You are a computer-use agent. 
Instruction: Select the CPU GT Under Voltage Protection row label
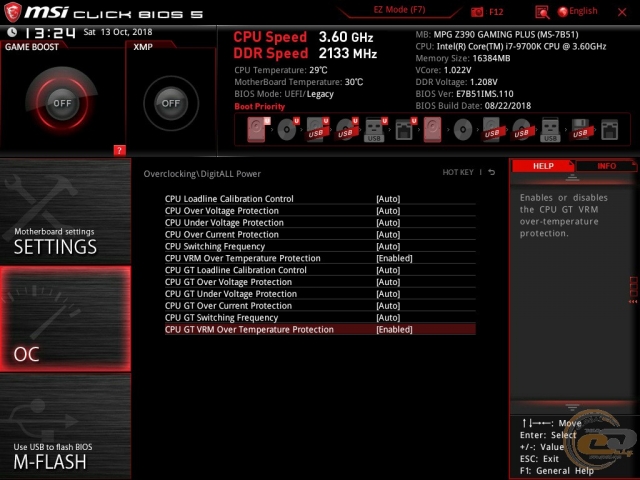[x=231, y=293]
